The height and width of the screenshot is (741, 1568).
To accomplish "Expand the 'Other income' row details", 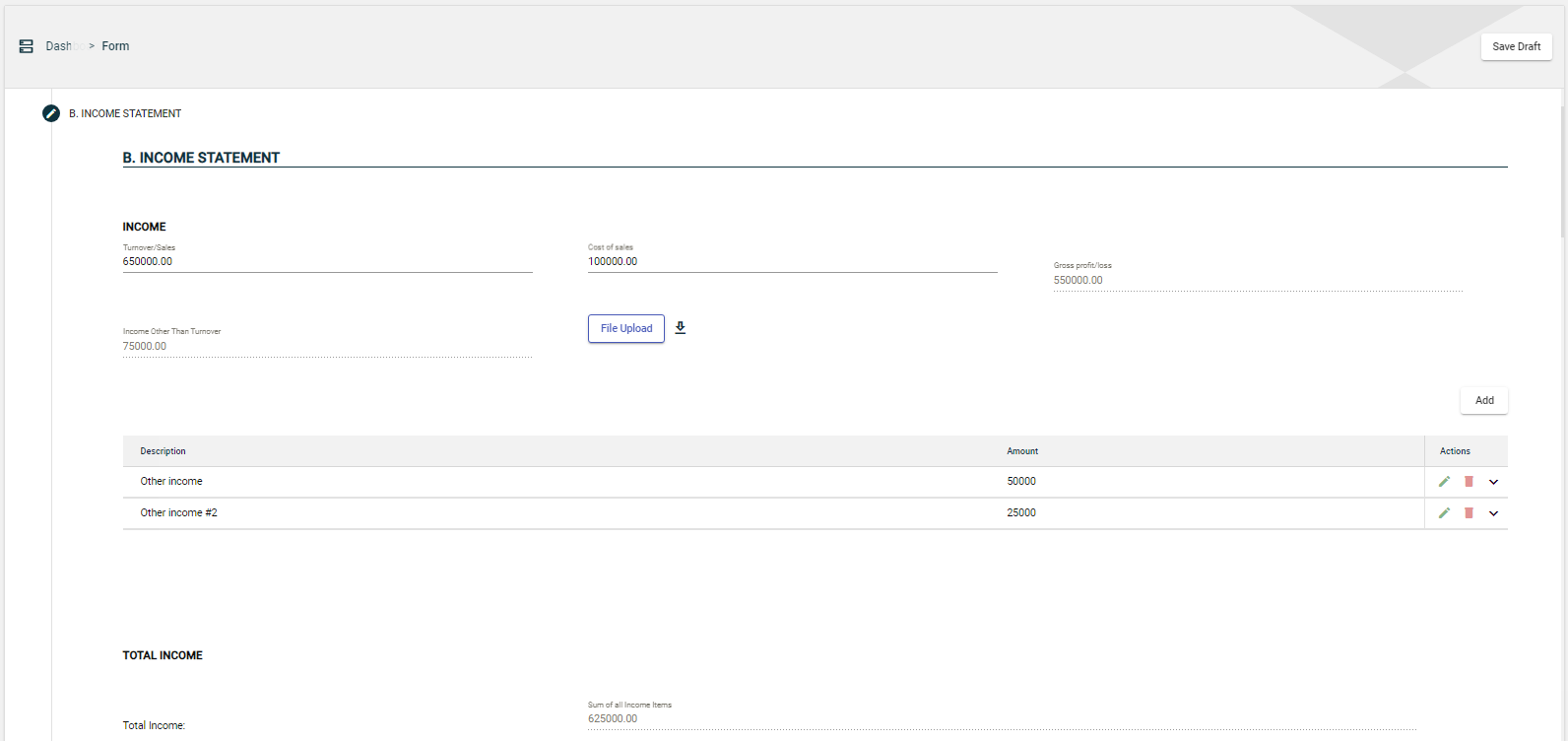I will 1493,482.
